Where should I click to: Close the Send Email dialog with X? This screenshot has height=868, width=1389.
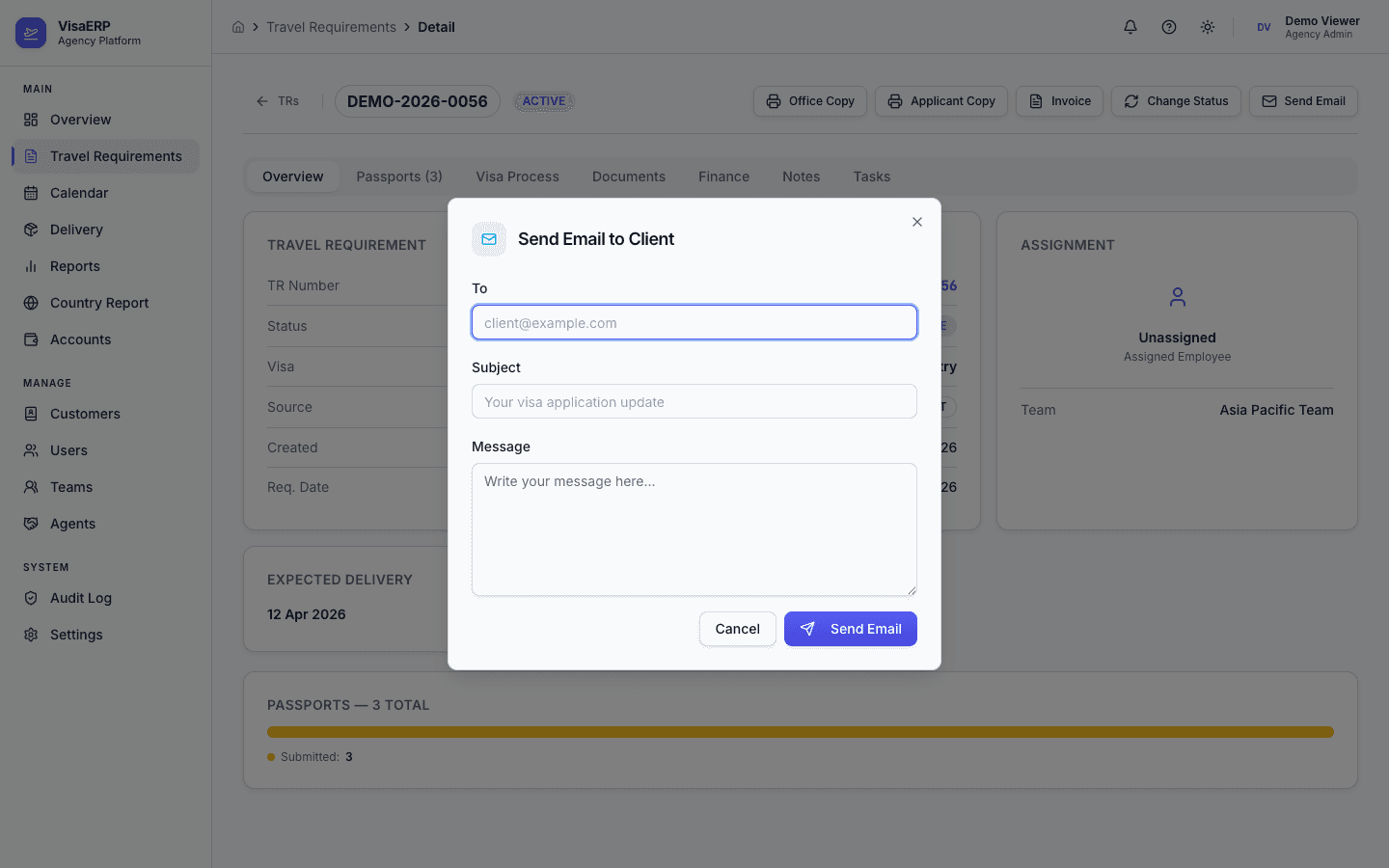pos(917,222)
